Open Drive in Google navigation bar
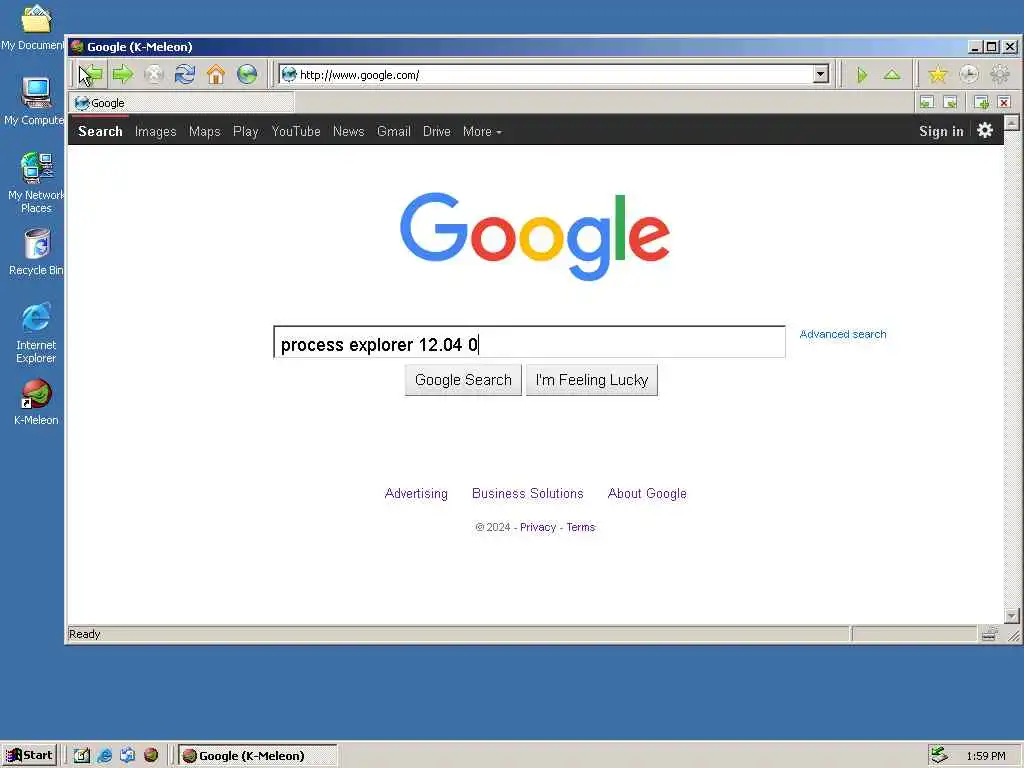This screenshot has width=1024, height=768. (x=437, y=131)
